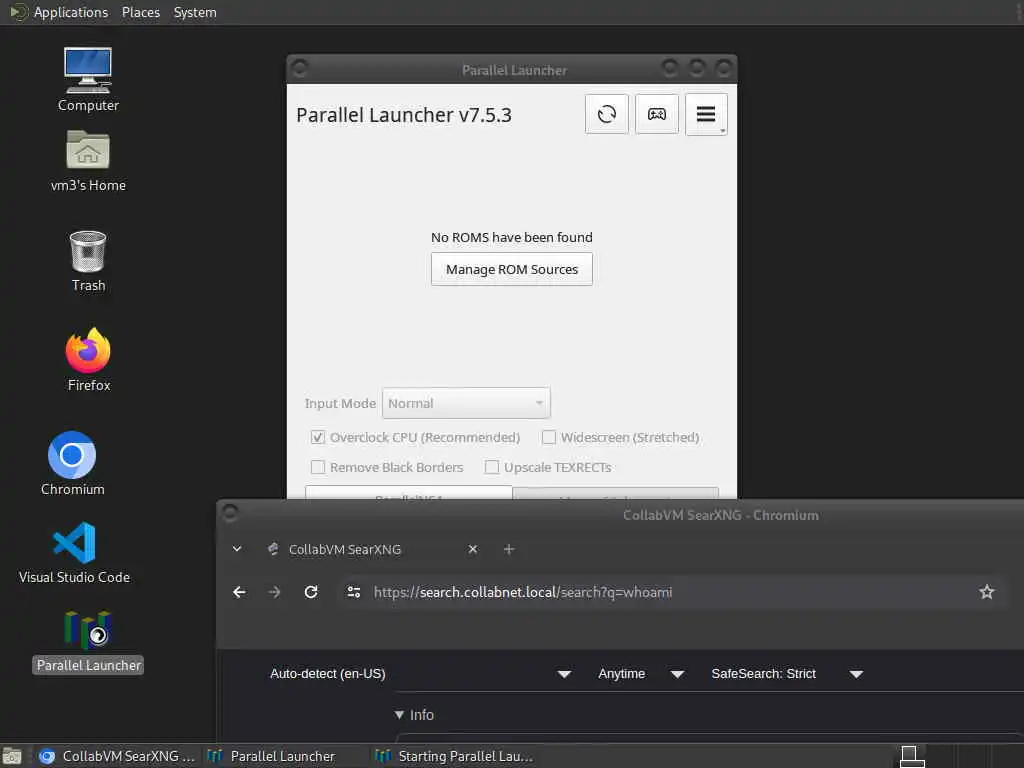Click the Parallel Launcher title bar
Screen dimensions: 1024x768
(x=514, y=70)
